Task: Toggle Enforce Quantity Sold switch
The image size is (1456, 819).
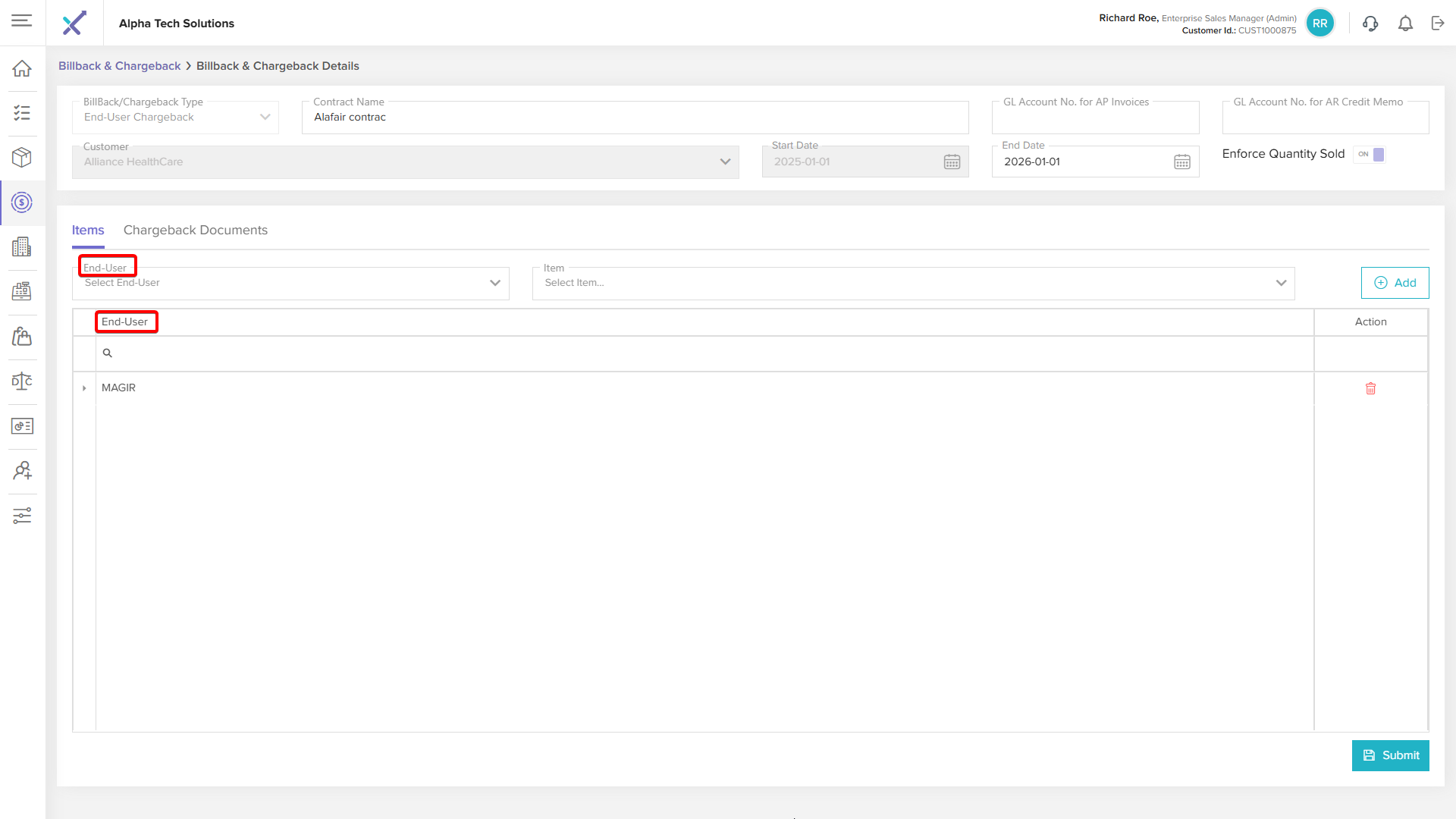Action: tap(1371, 155)
